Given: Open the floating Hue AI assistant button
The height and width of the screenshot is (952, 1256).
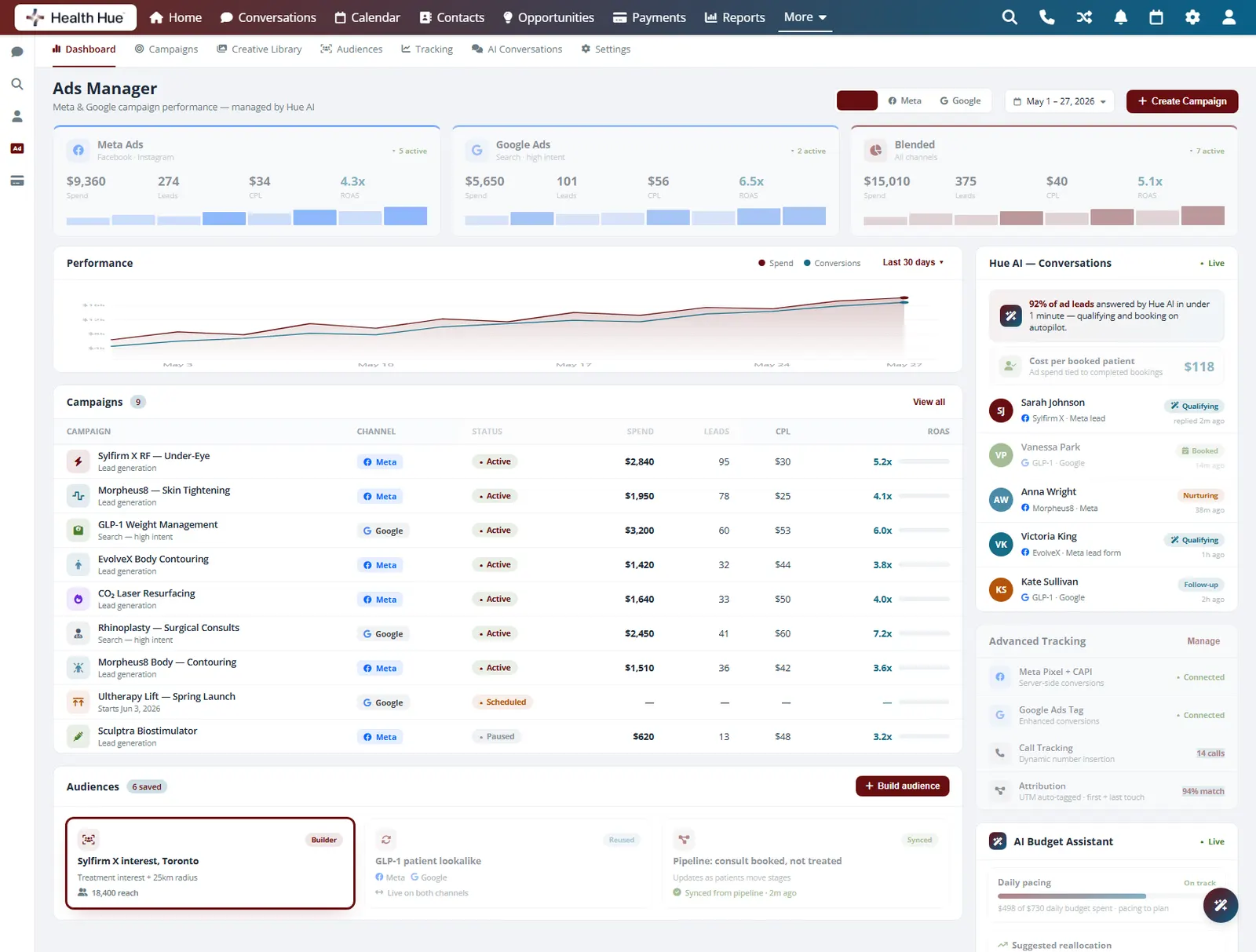Looking at the screenshot, I should (x=1221, y=905).
